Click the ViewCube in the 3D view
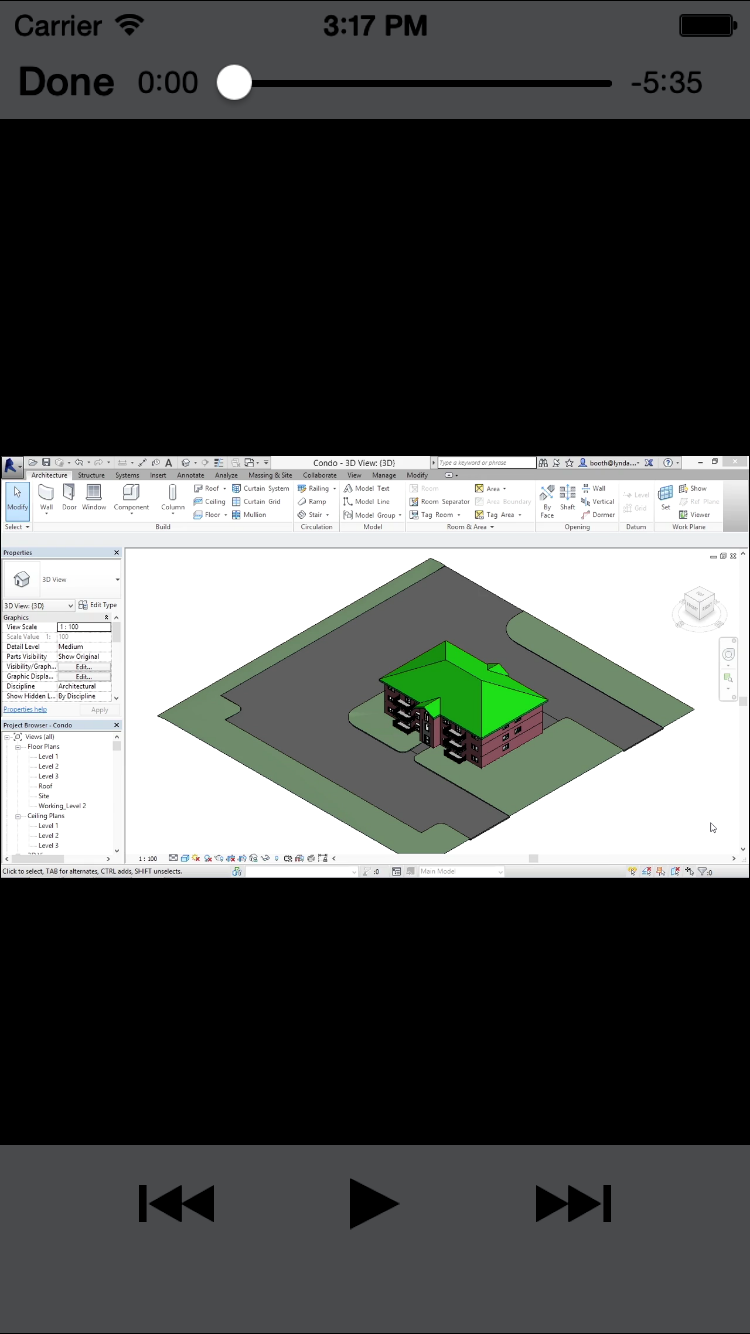Viewport: 750px width, 1334px height. coord(698,606)
